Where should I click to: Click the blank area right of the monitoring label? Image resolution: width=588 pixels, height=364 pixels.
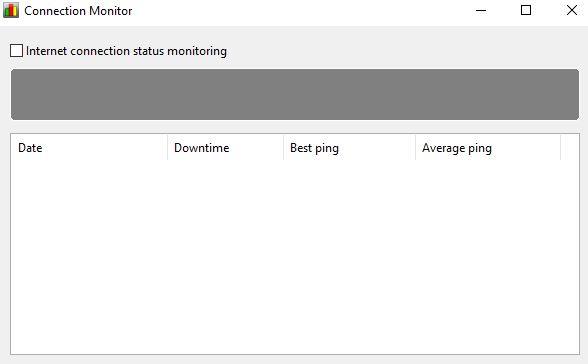(403, 51)
